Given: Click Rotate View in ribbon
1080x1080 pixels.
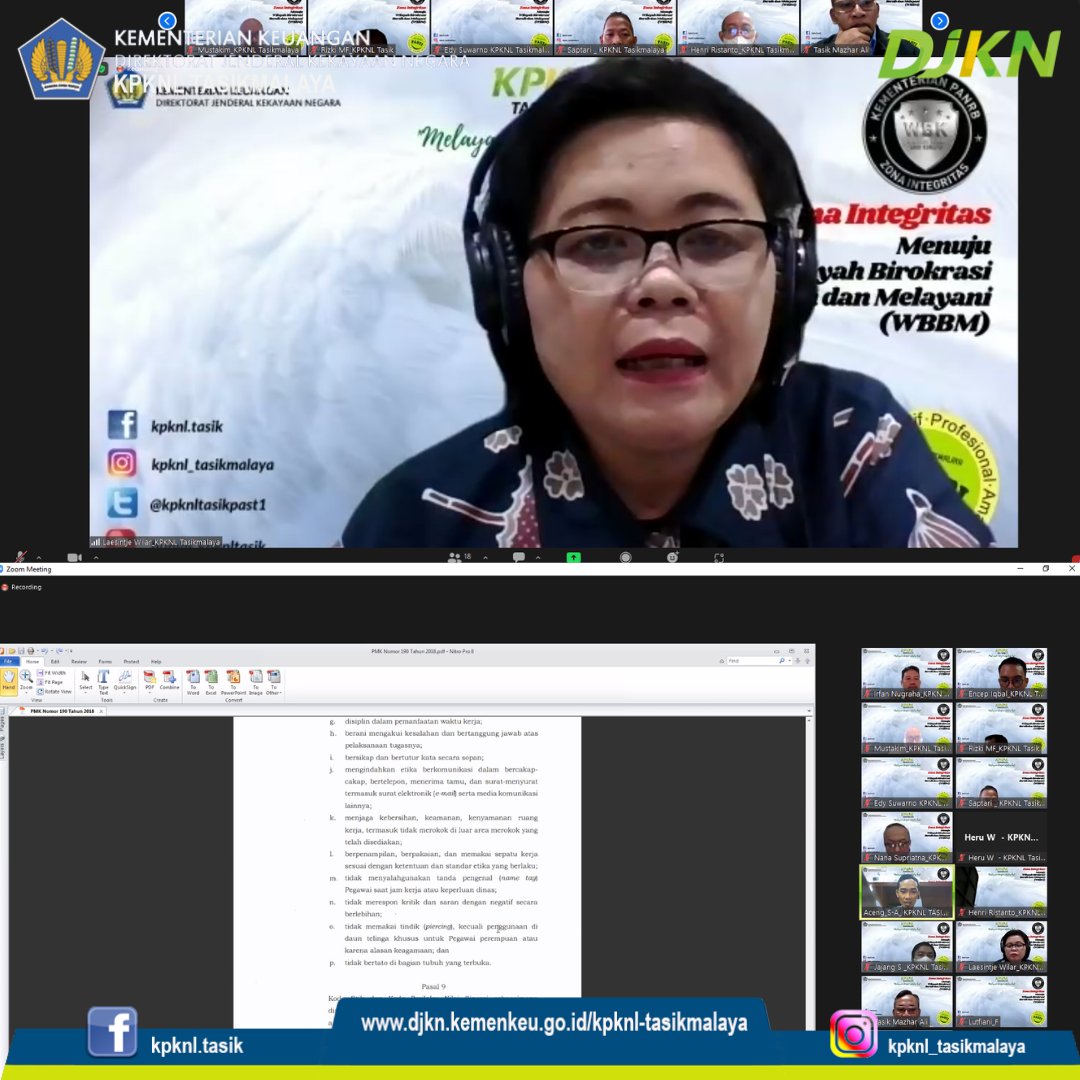Looking at the screenshot, I should [x=54, y=691].
